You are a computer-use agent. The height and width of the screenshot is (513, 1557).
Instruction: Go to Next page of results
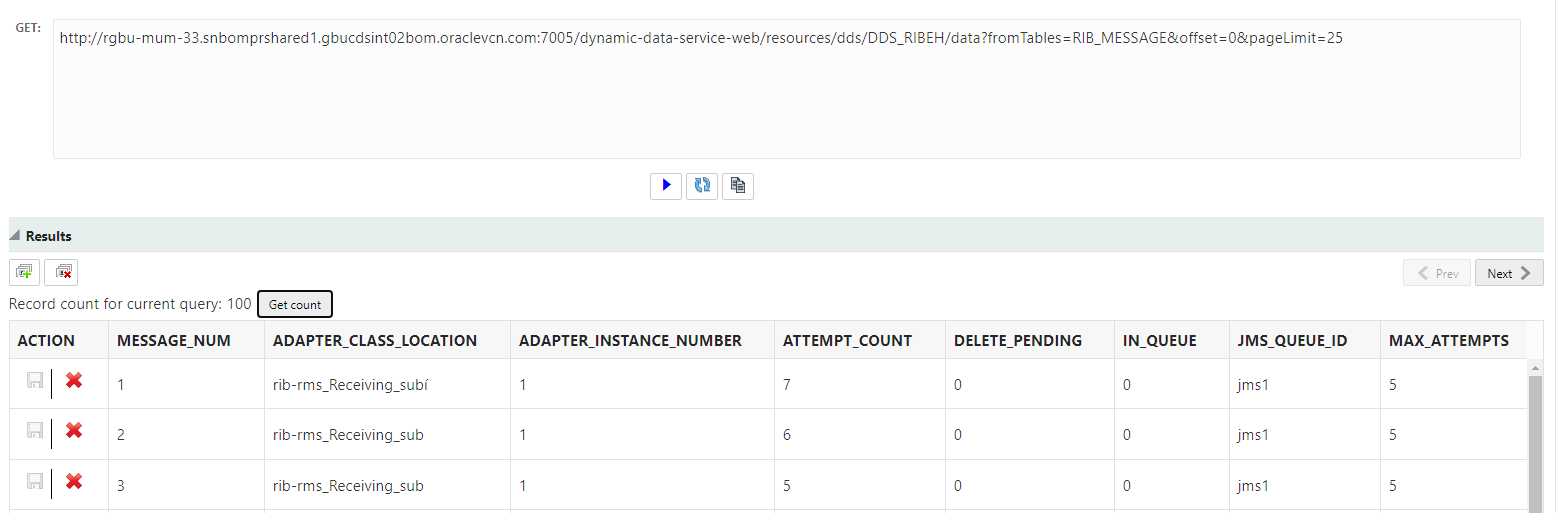click(1509, 273)
